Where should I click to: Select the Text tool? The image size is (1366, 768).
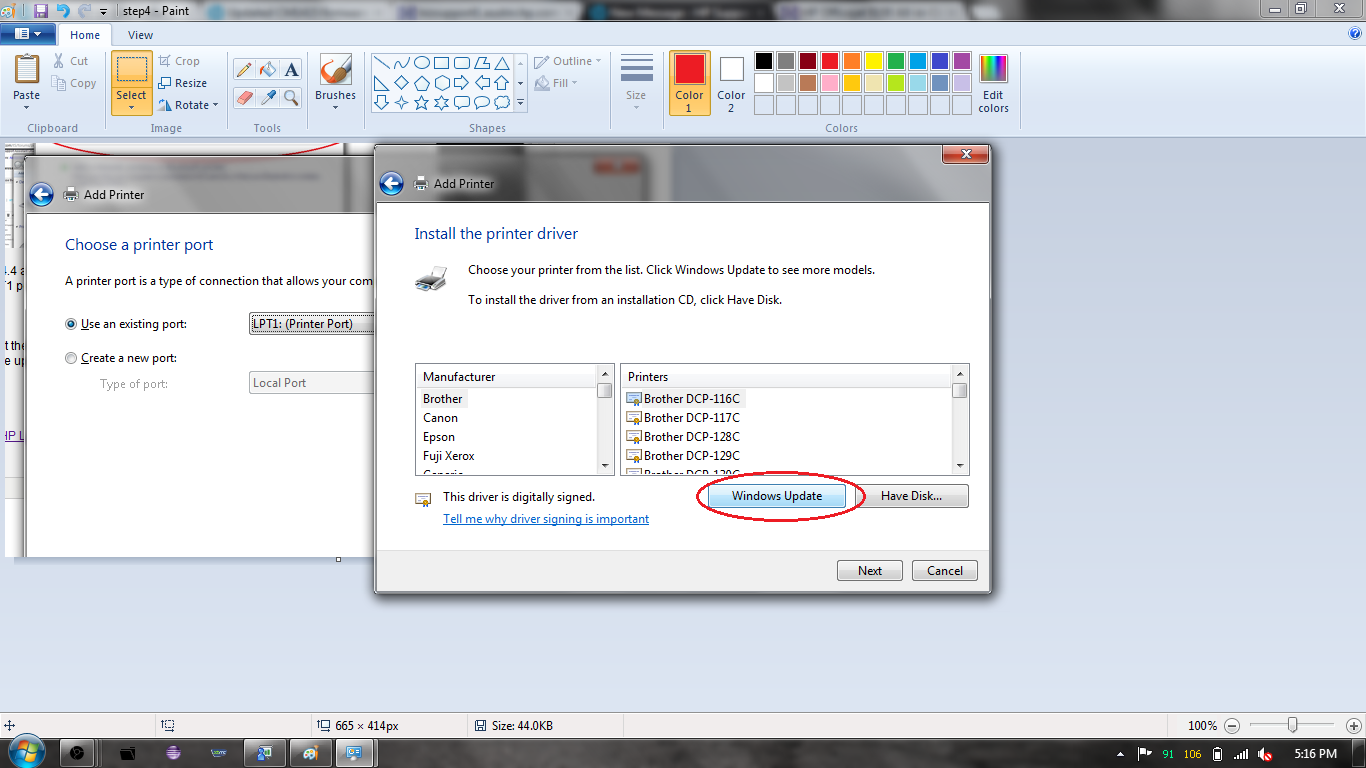pyautogui.click(x=291, y=70)
